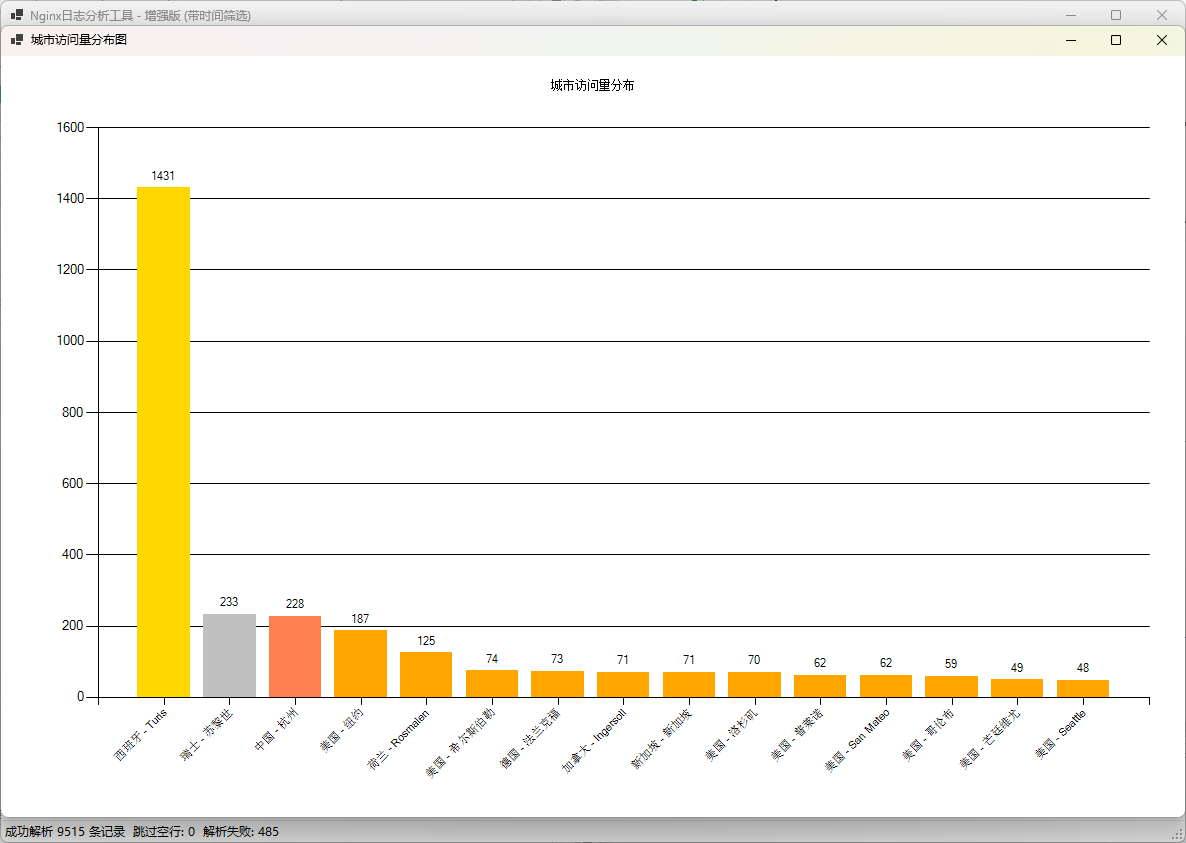This screenshot has height=843, width=1186.
Task: Click the status bar parse result text
Action: click(142, 831)
